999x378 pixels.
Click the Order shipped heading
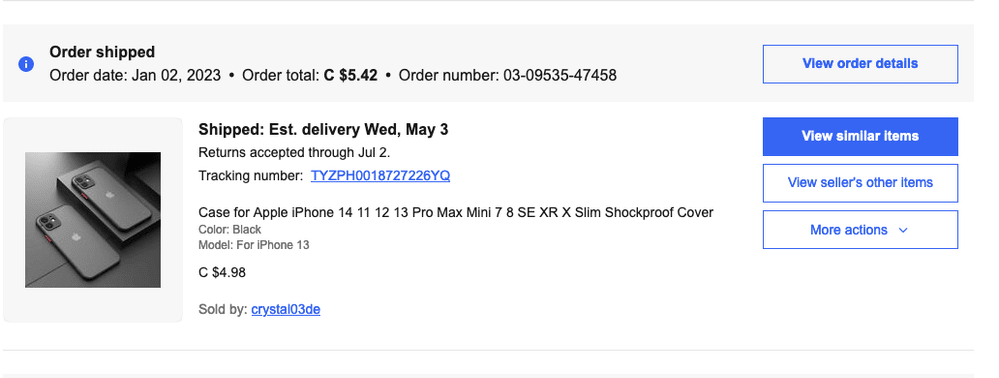tap(102, 52)
